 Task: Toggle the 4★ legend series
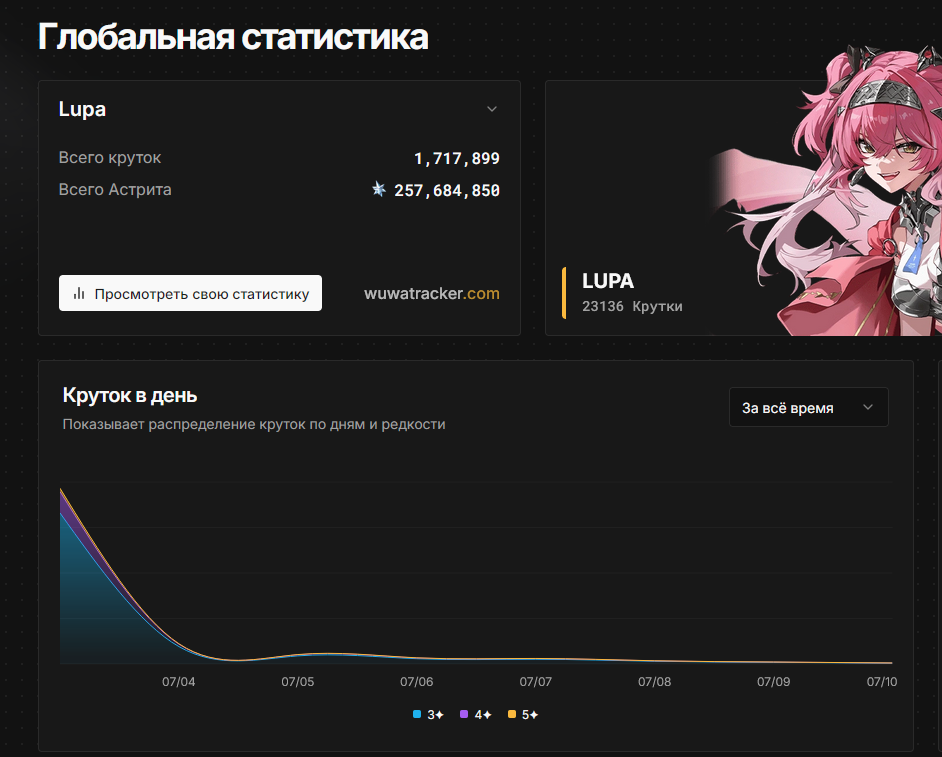click(476, 714)
